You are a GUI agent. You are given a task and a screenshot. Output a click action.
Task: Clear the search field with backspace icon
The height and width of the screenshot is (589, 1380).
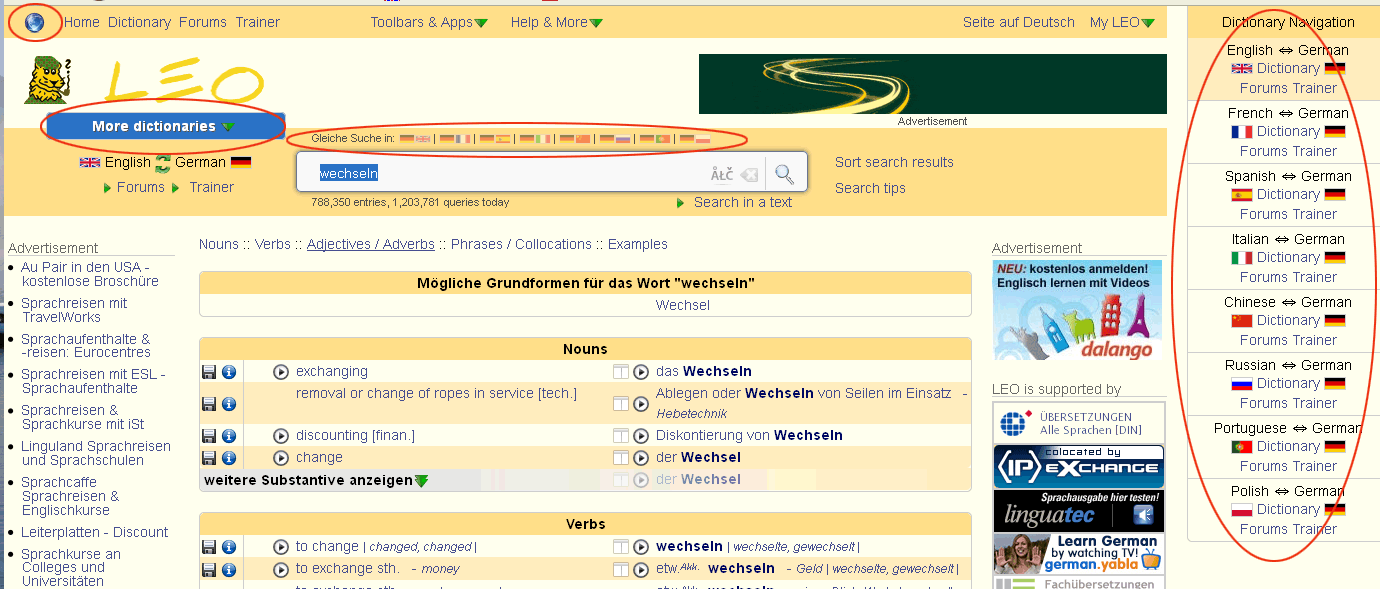tap(748, 175)
